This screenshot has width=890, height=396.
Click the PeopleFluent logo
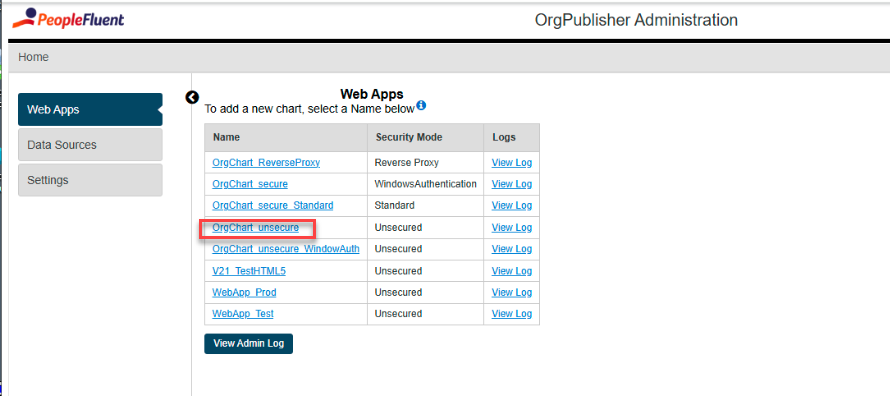(68, 18)
